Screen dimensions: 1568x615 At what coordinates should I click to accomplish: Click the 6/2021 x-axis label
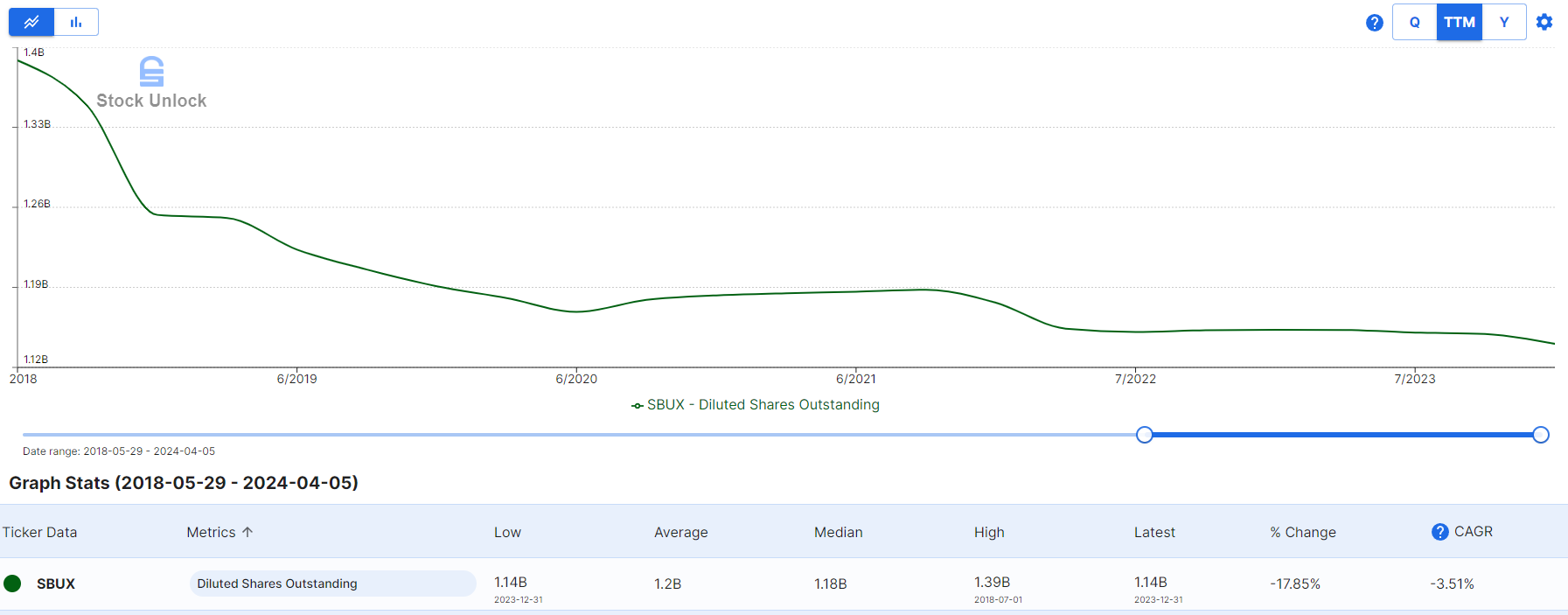coord(856,379)
